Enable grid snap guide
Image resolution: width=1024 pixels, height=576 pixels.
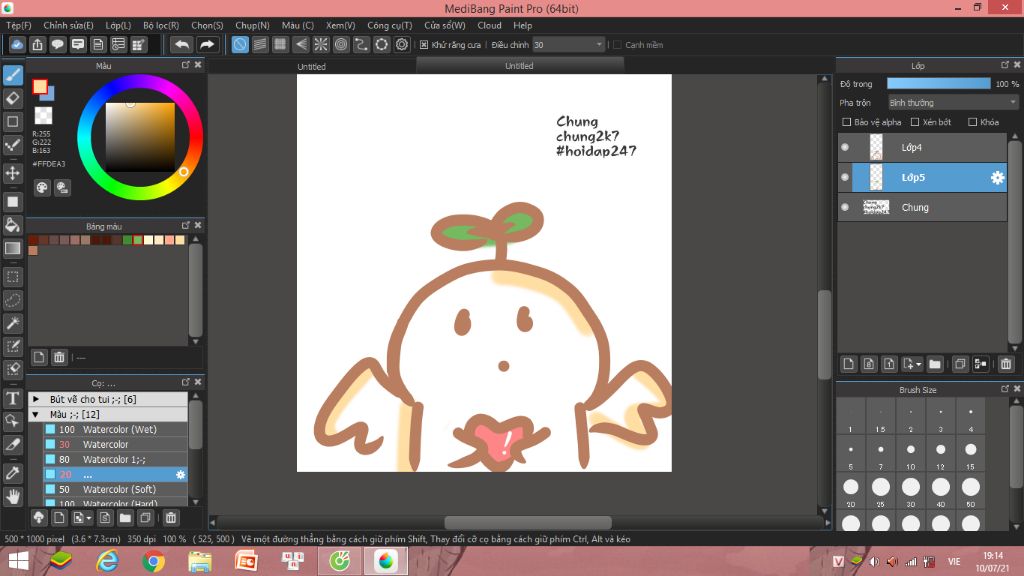(280, 44)
